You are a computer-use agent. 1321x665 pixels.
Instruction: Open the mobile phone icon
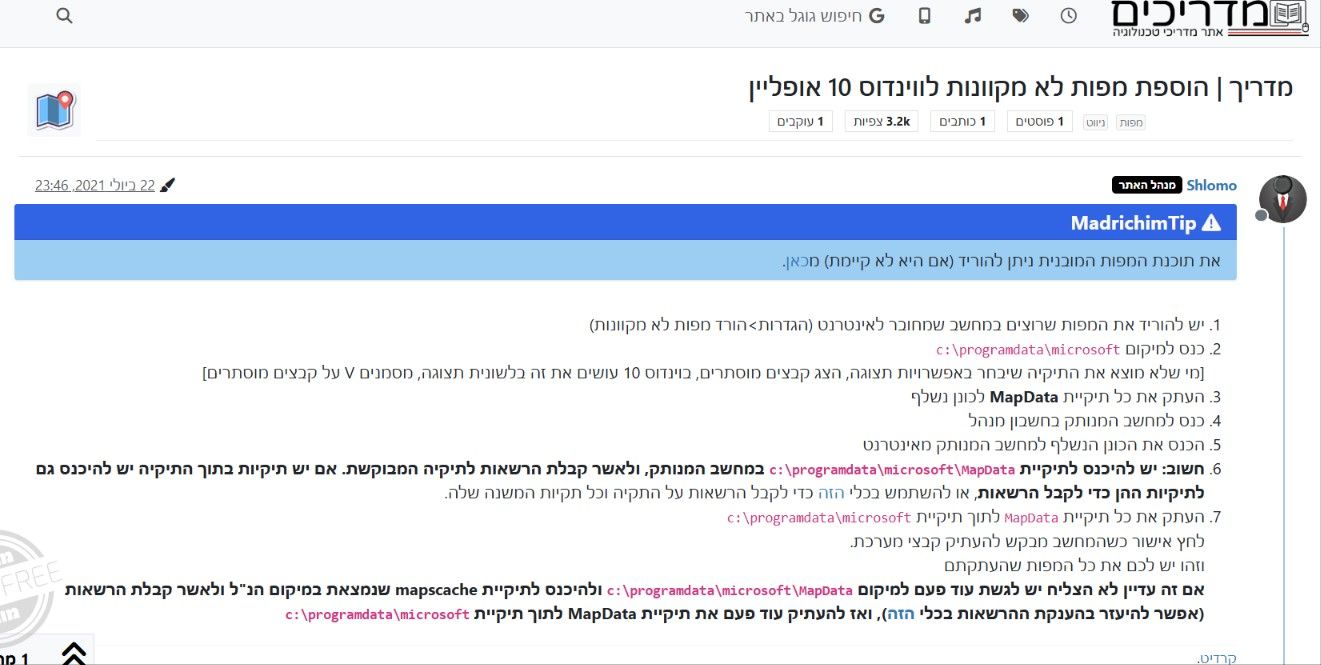925,16
